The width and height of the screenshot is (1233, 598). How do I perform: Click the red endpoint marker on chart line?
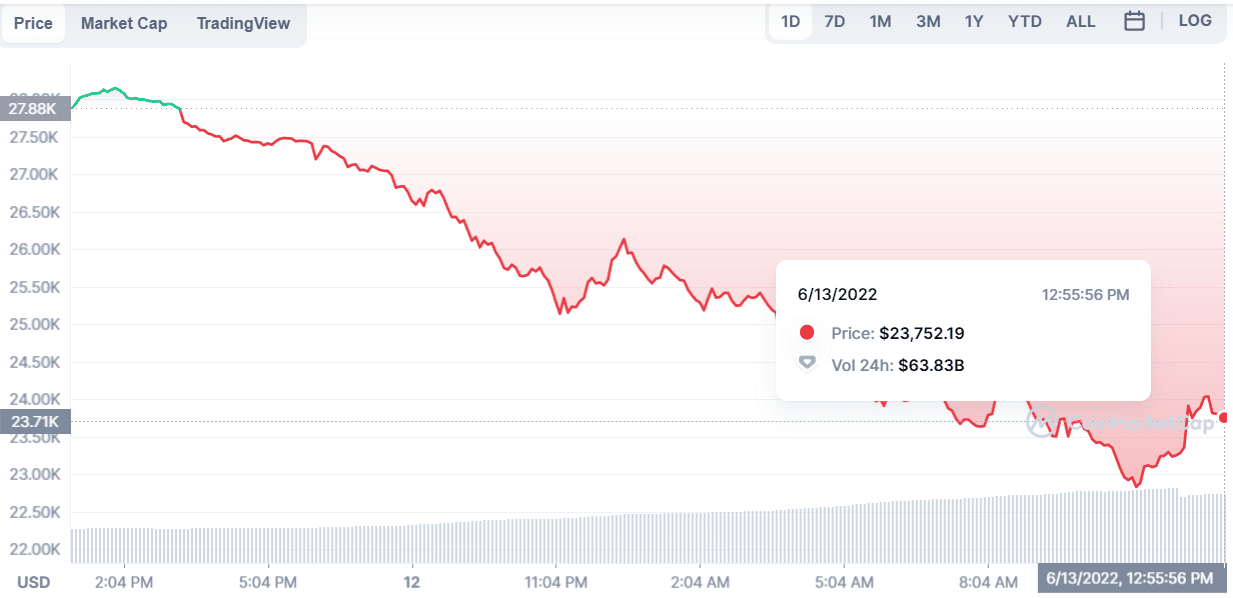pos(1224,417)
